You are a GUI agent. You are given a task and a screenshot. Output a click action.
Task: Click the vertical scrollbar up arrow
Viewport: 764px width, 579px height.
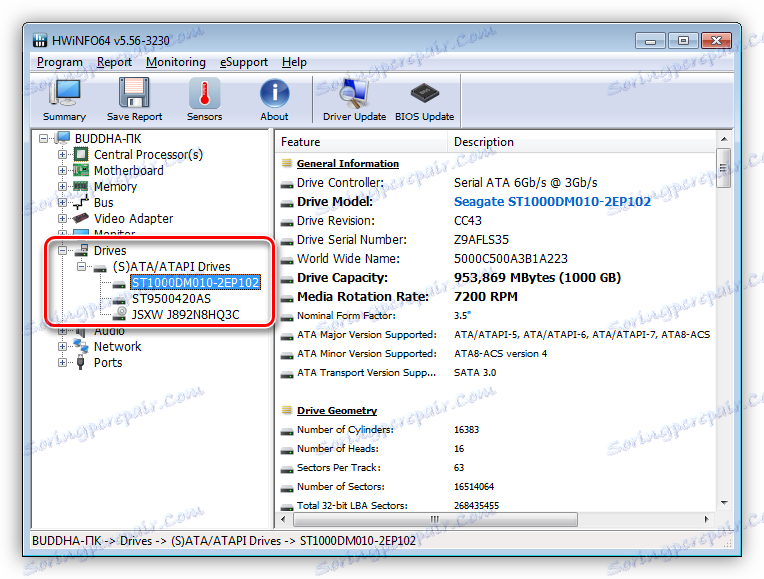[724, 139]
